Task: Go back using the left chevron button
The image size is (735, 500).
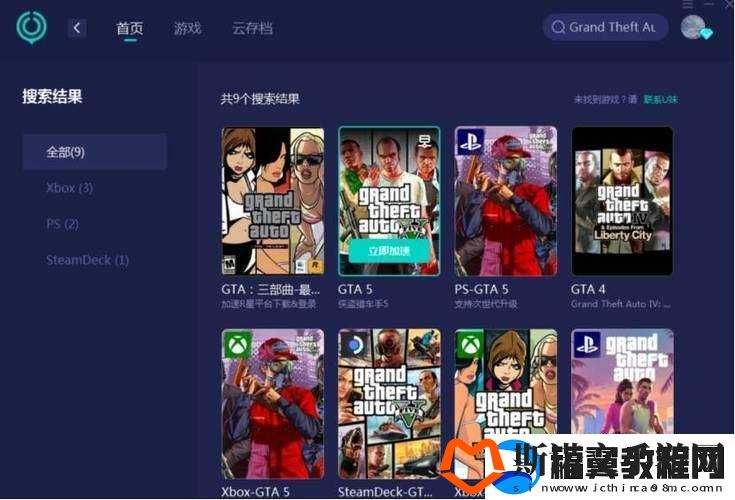Action: 76,28
